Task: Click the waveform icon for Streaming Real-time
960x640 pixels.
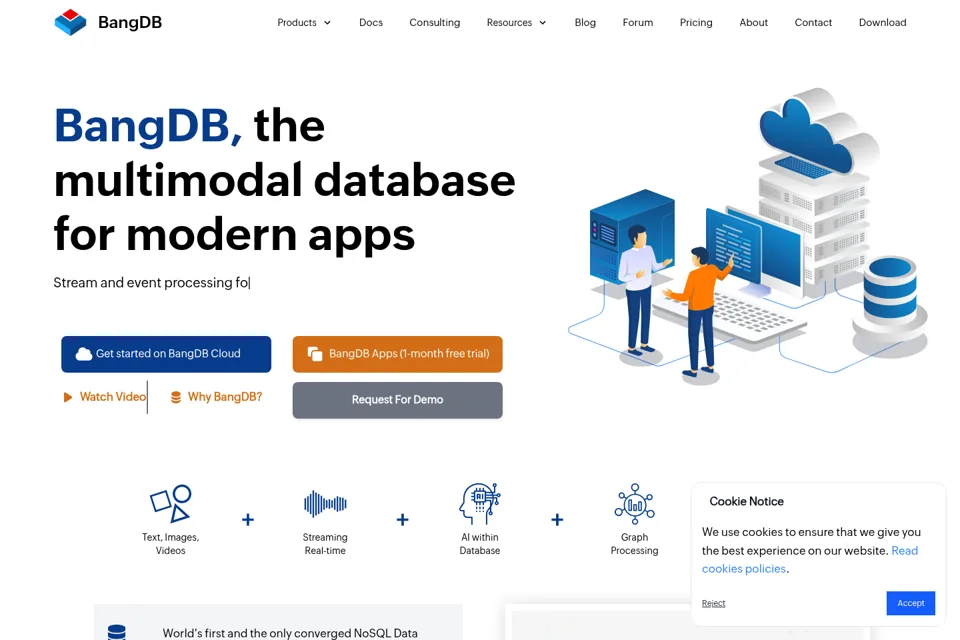Action: coord(325,504)
